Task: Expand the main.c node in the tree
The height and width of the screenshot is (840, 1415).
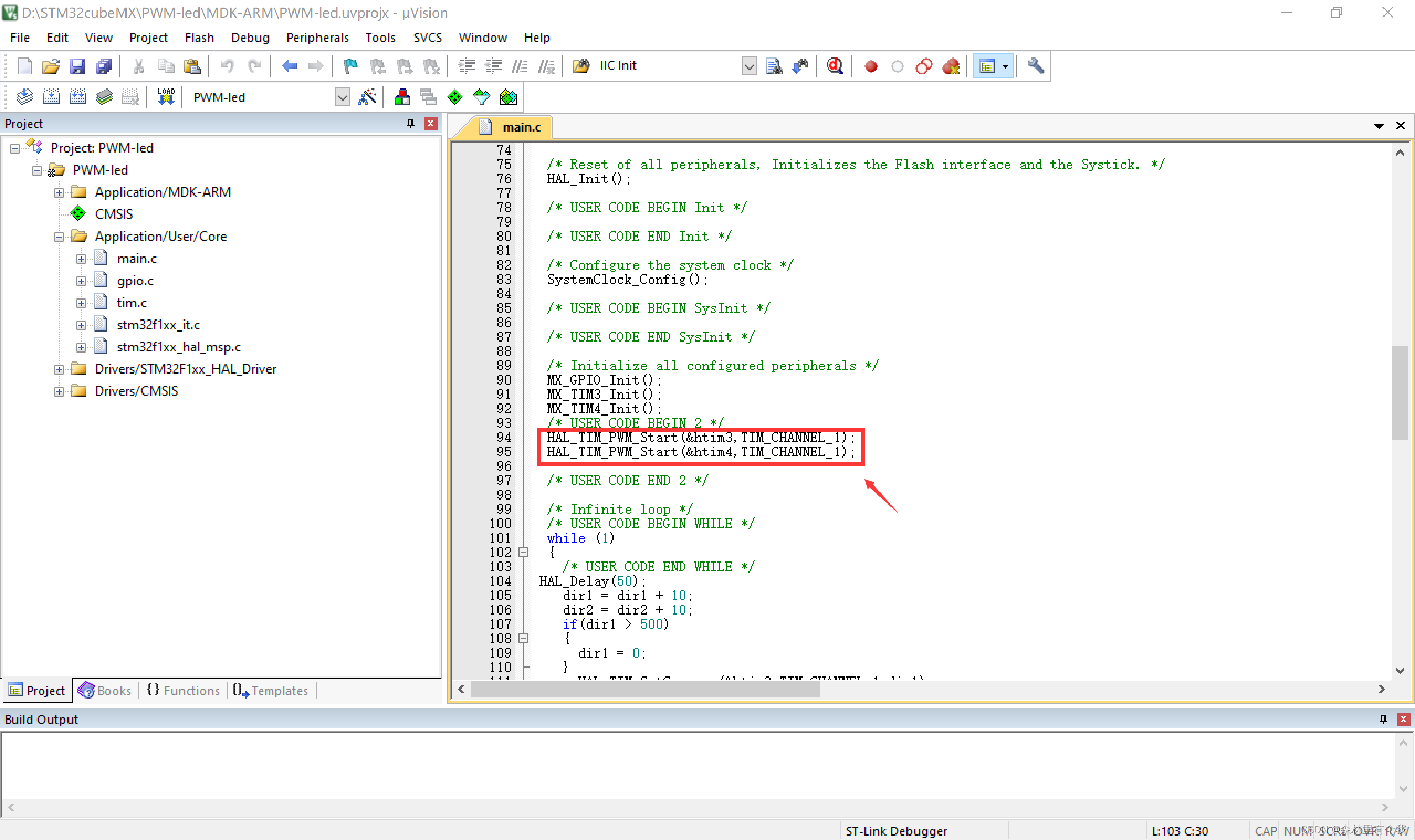Action: (x=81, y=259)
